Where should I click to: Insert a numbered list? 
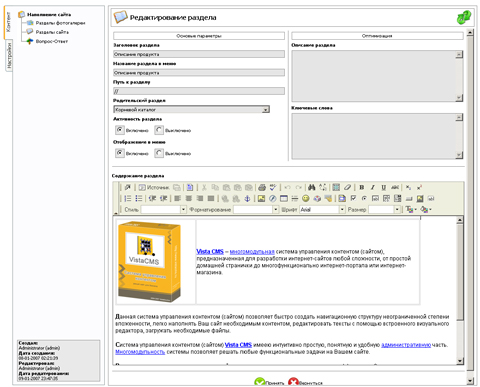pyautogui.click(x=127, y=199)
